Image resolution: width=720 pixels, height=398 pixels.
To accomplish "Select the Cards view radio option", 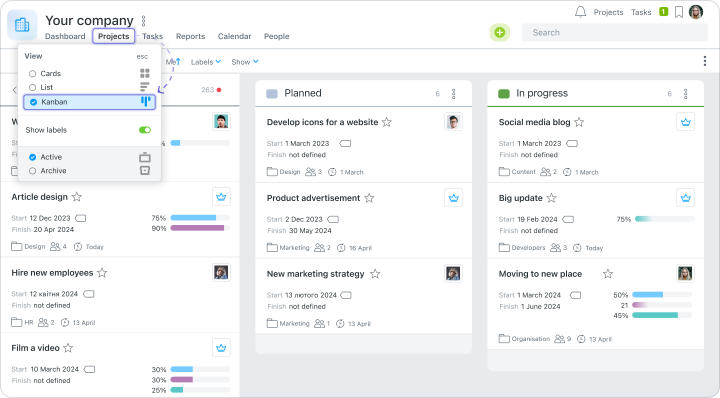I will tap(32, 73).
